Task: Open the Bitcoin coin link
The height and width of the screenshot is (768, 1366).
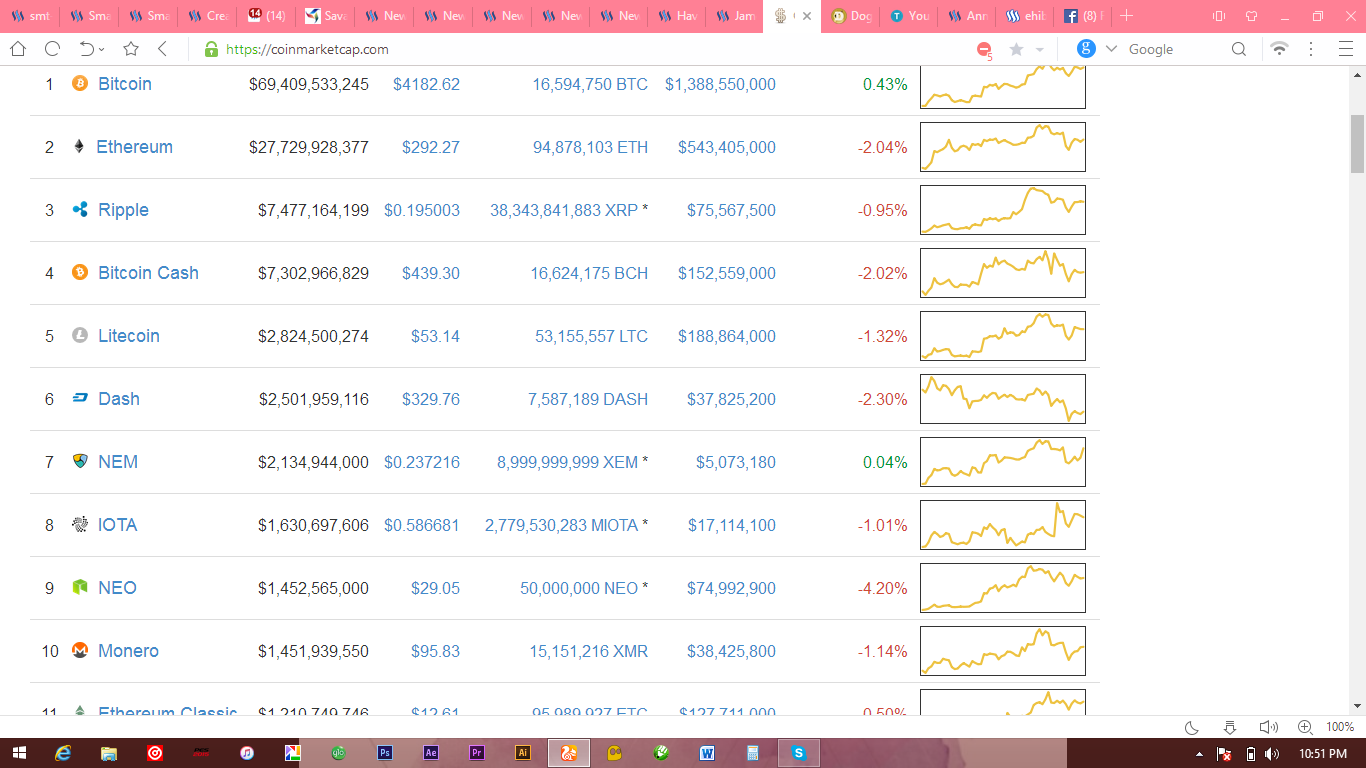Action: (125, 84)
